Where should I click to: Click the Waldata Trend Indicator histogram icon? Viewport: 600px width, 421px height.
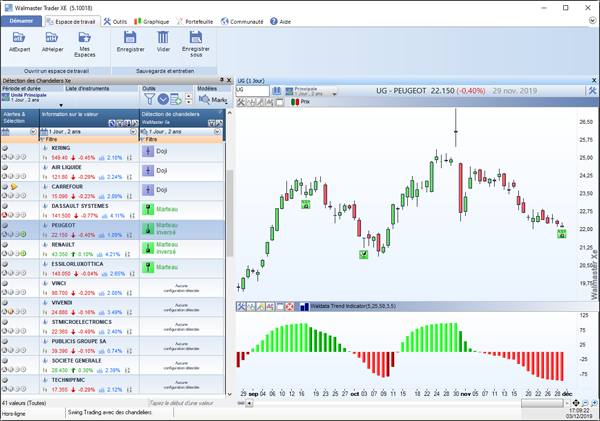[304, 306]
